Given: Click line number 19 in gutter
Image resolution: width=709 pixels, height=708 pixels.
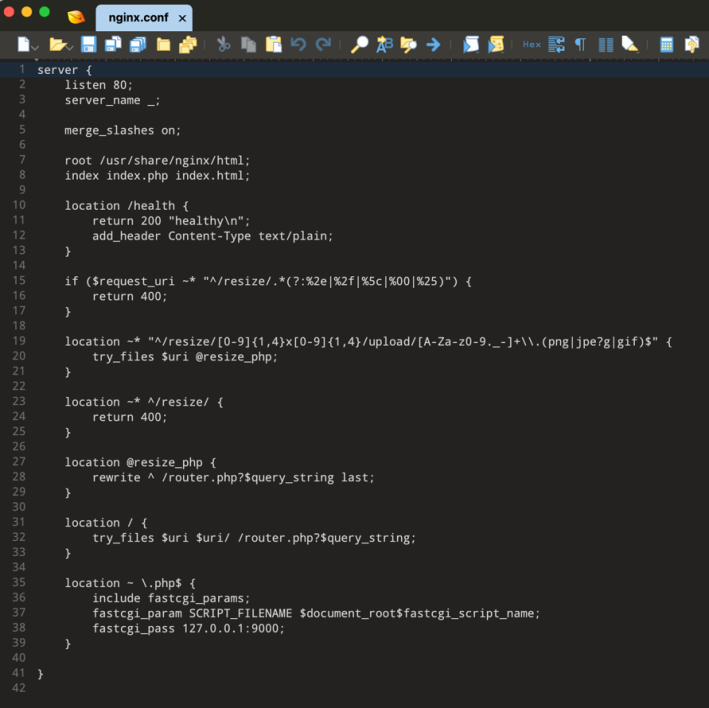Looking at the screenshot, I should click(x=19, y=341).
